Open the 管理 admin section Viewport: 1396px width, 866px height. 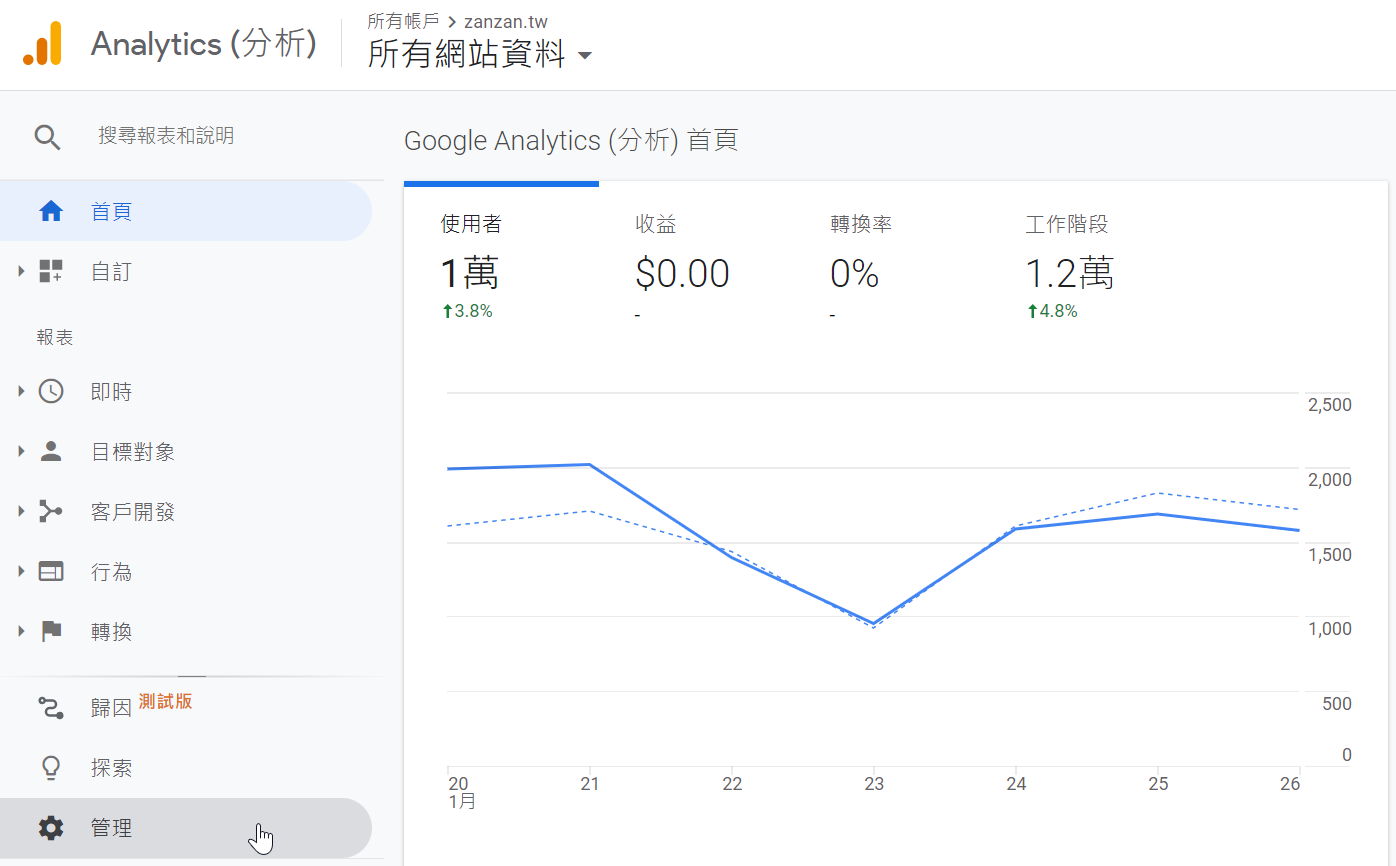click(186, 828)
